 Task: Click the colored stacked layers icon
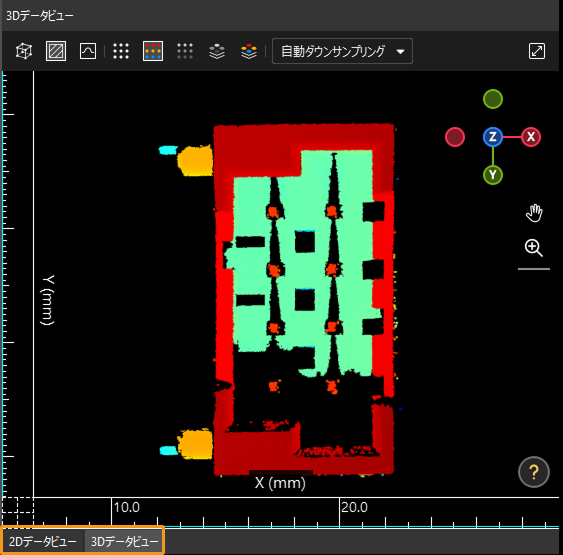click(249, 51)
